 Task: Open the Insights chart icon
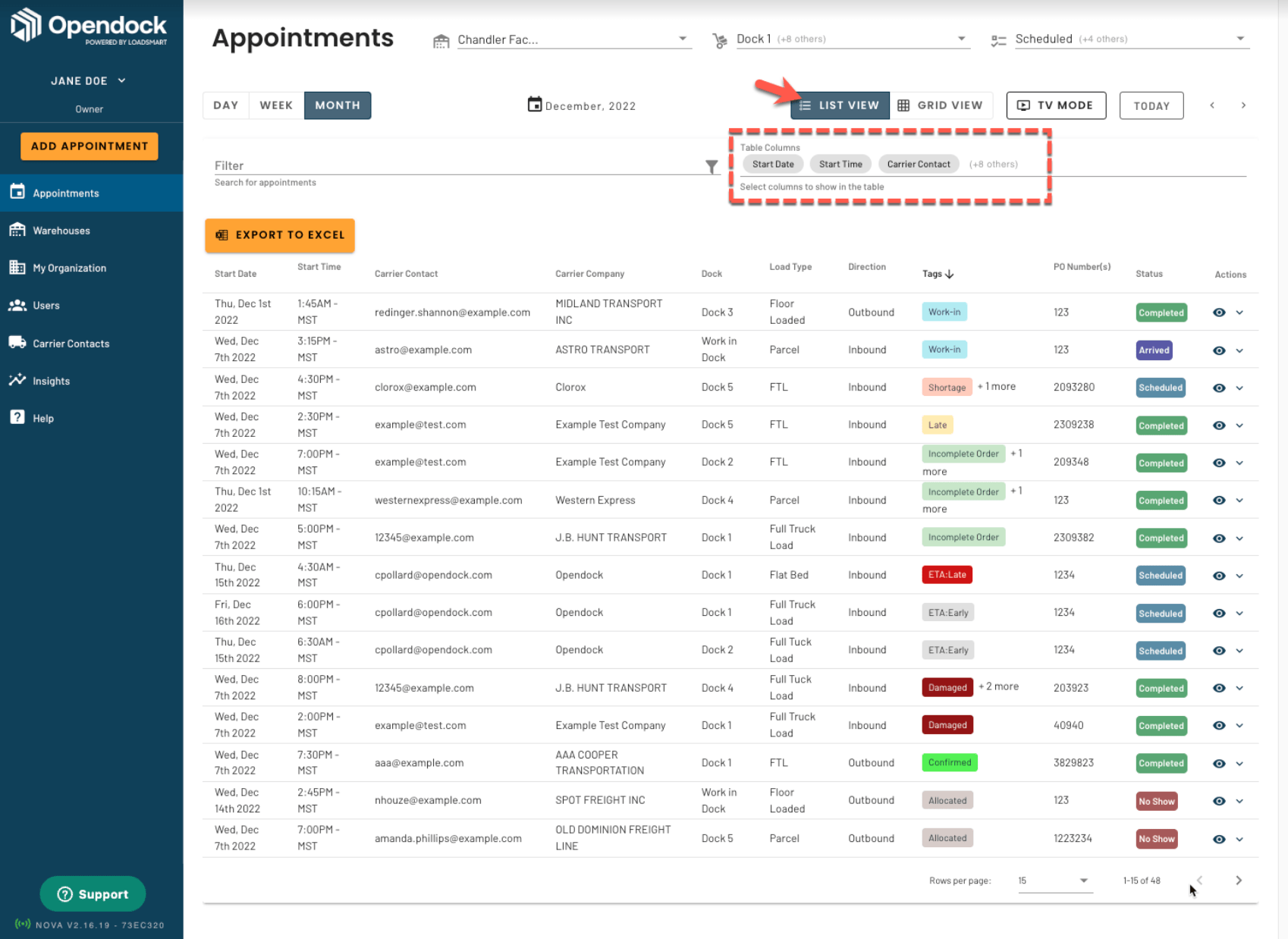click(x=17, y=380)
